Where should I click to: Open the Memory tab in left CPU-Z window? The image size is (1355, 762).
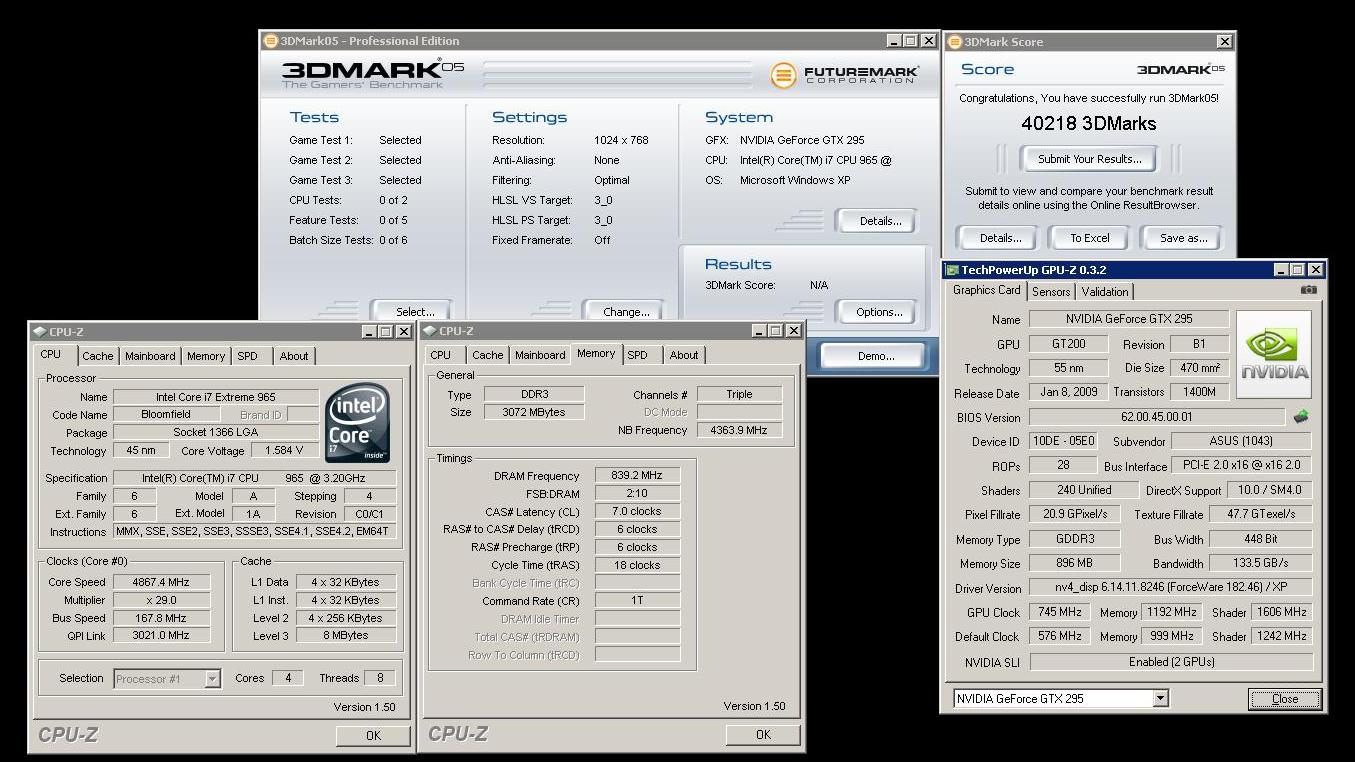(206, 356)
